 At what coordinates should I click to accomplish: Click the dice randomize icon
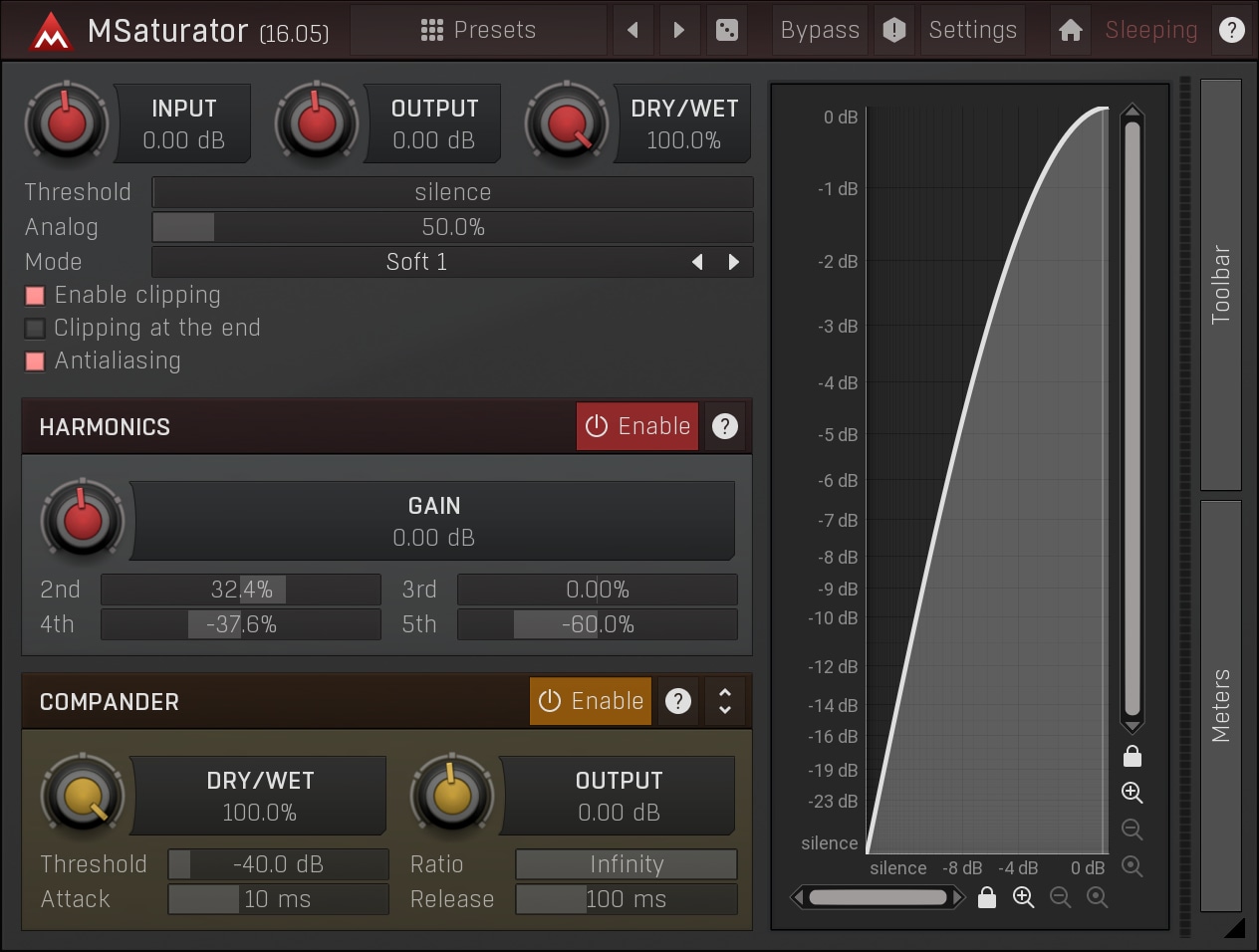(x=727, y=30)
